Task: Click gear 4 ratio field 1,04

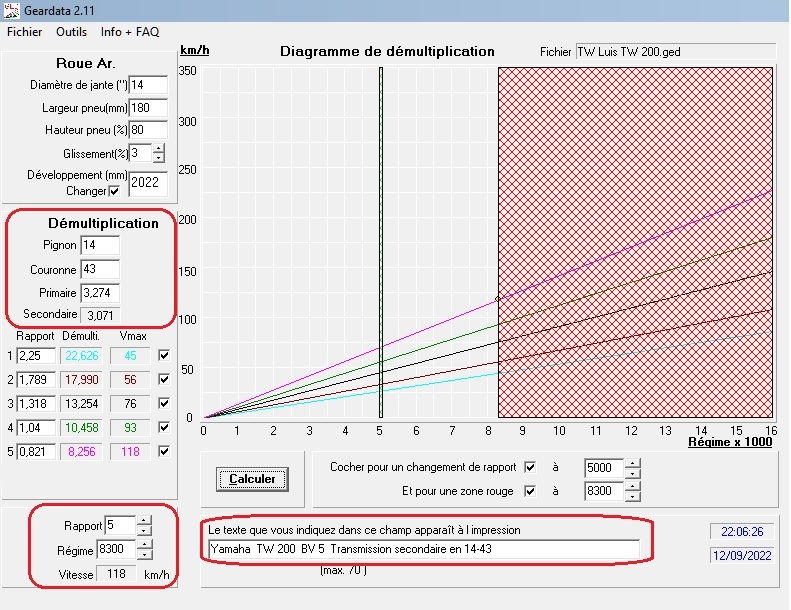Action: pos(36,428)
